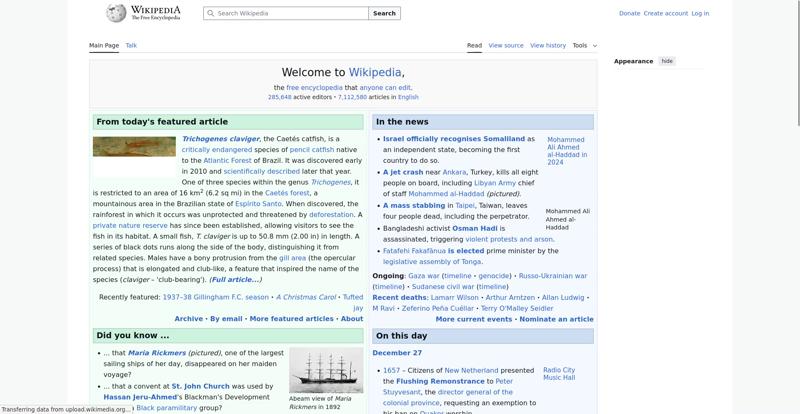Screen dimensions: 800x414
Task: Click the Wikipedia globe logo
Action: 117,13
